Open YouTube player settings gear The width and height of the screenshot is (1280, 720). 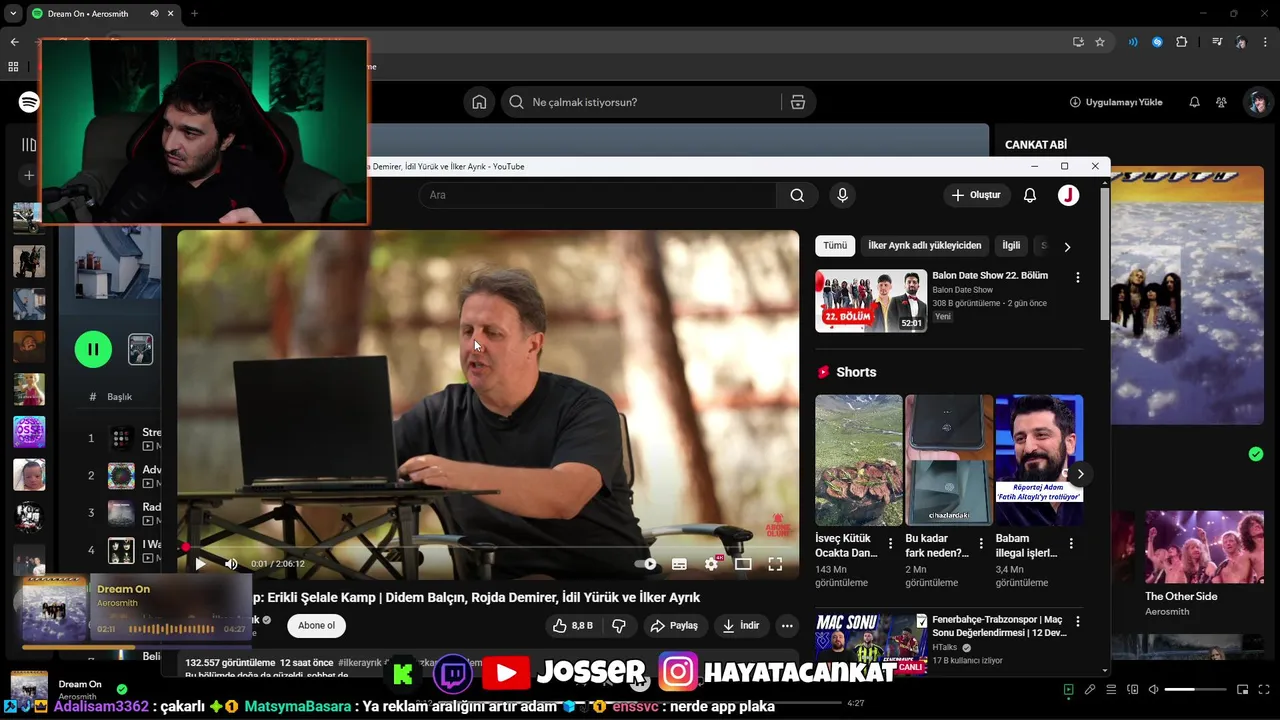711,564
